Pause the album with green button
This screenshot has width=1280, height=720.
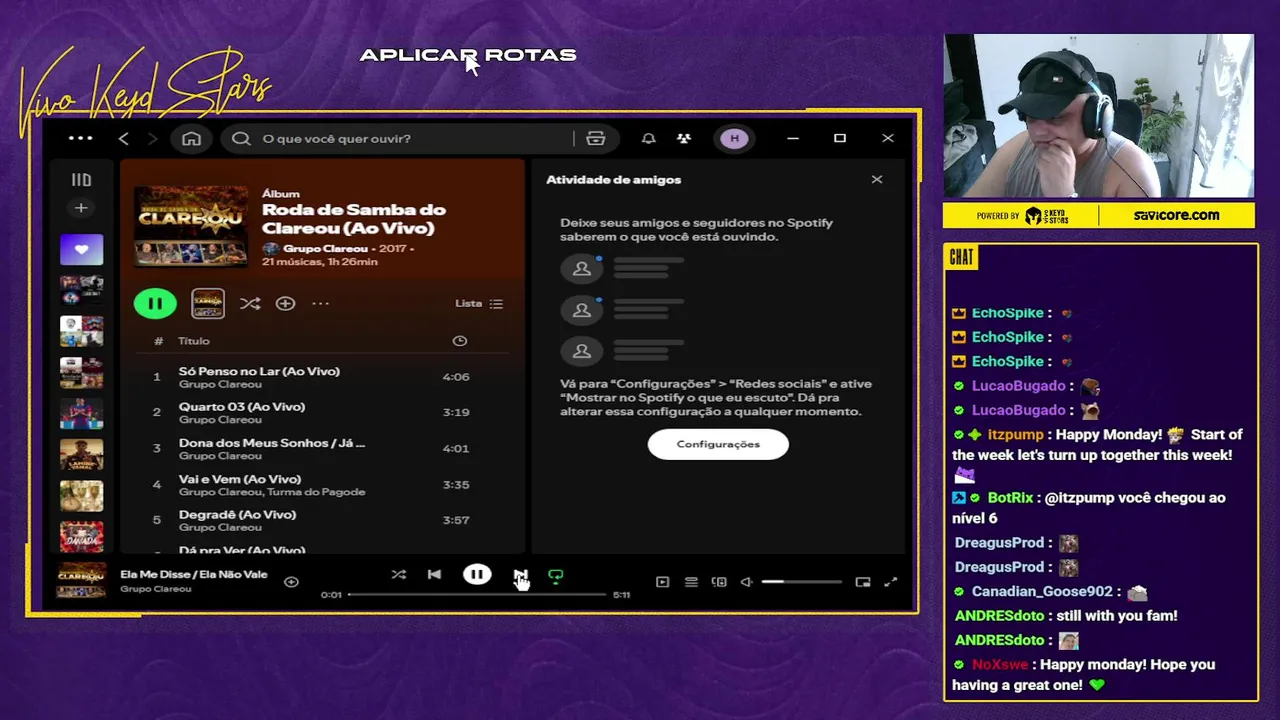click(155, 303)
